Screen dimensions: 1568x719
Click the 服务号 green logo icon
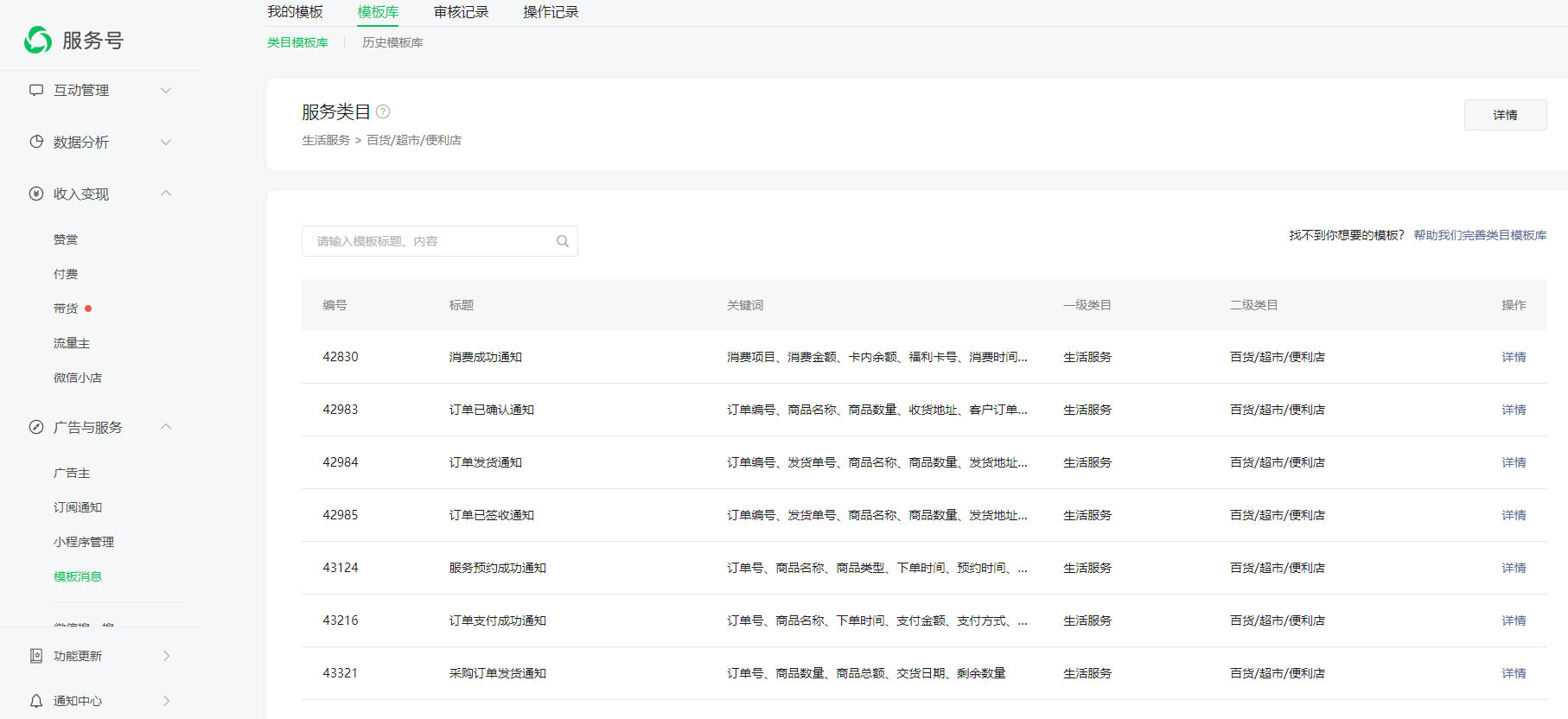[38, 40]
